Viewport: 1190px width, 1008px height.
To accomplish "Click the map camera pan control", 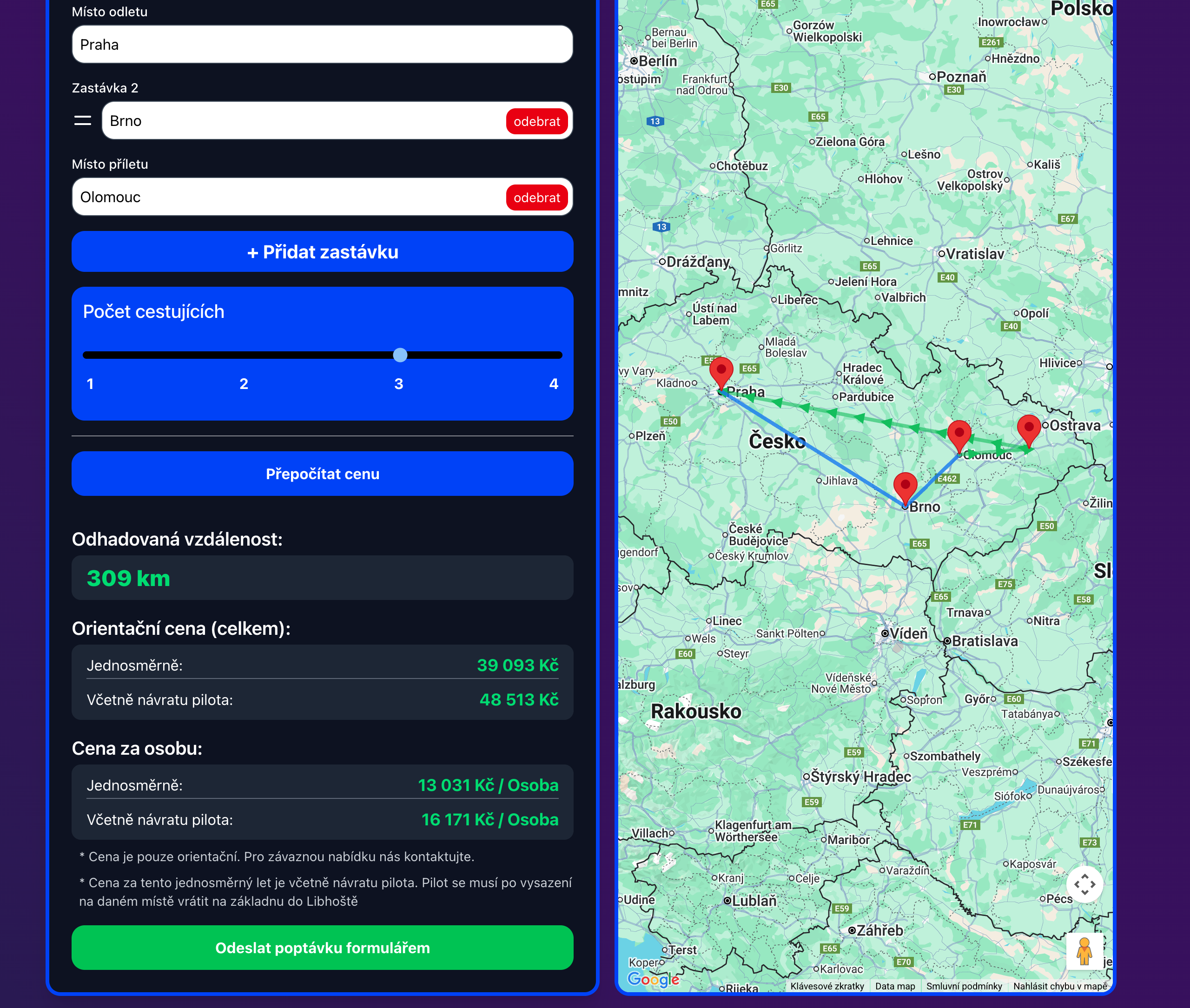I will coord(1084,884).
